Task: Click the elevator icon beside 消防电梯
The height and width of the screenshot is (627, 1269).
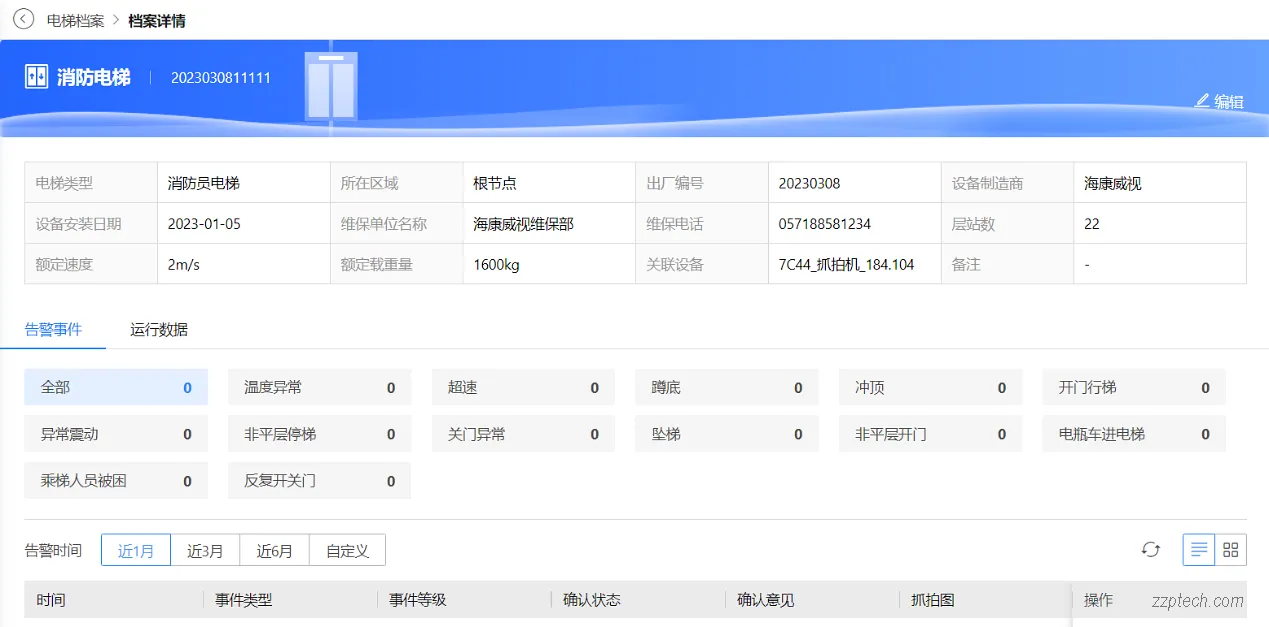Action: (x=34, y=77)
